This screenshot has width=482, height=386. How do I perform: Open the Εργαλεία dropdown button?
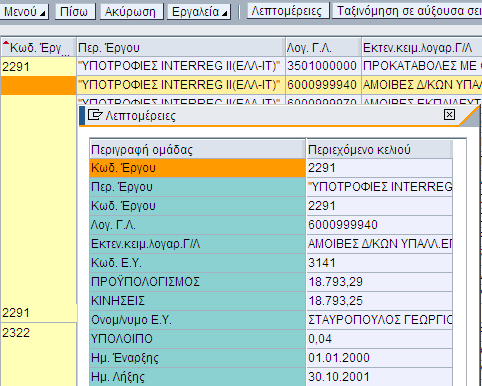pyautogui.click(x=199, y=12)
